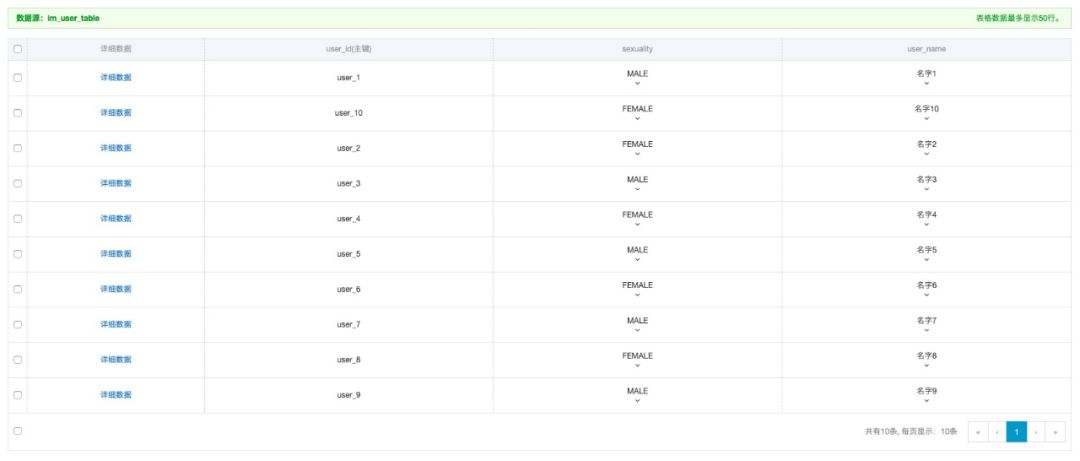Go to the previous page
Screen dimensions: 1080x461
[997, 432]
